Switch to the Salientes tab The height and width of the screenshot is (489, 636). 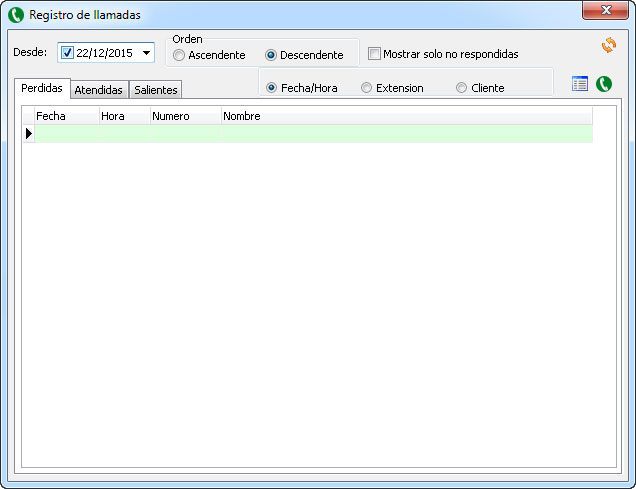pos(156,90)
